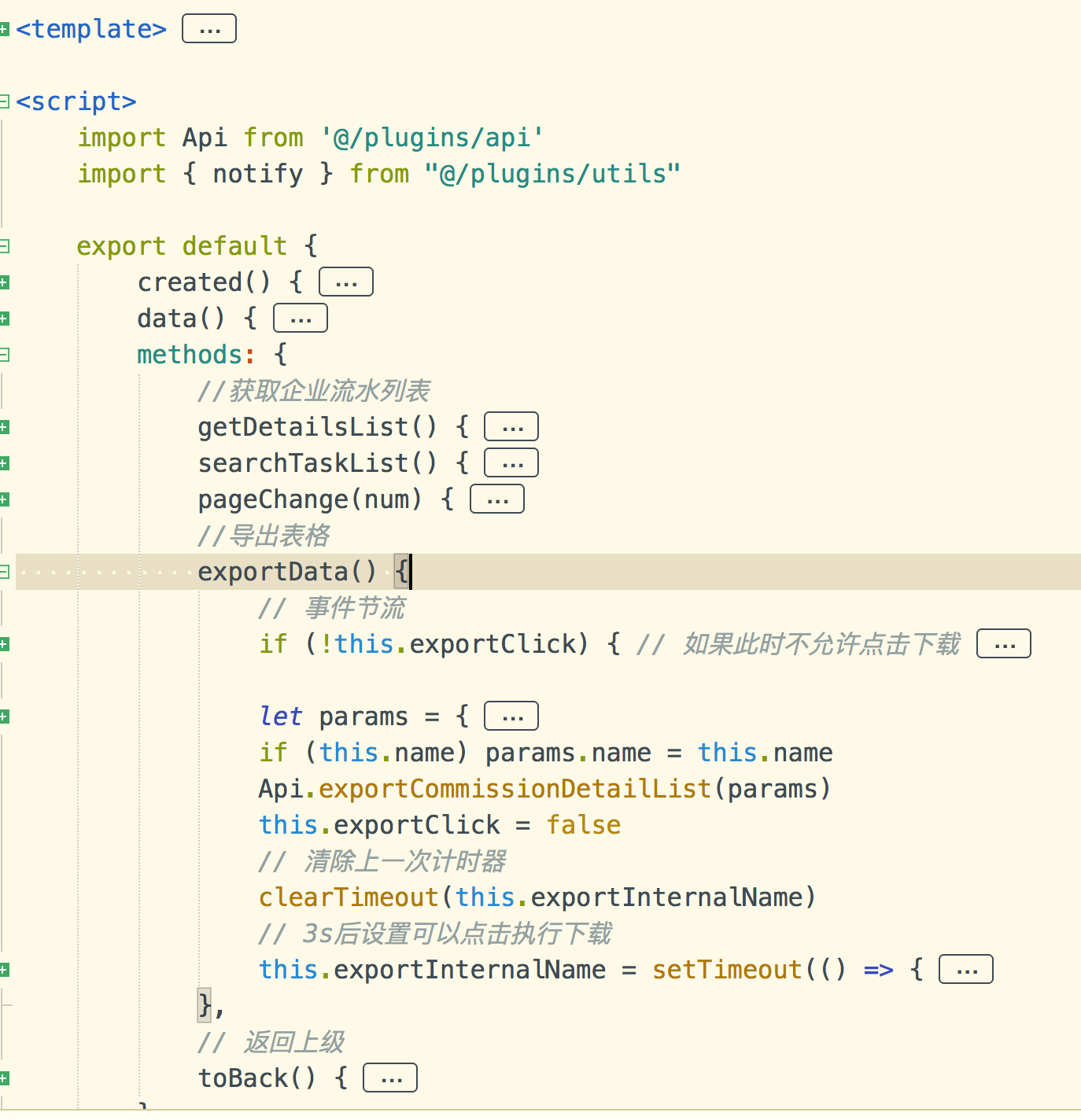
Task: Expand the let params gutter plus marker
Action: pos(4,717)
